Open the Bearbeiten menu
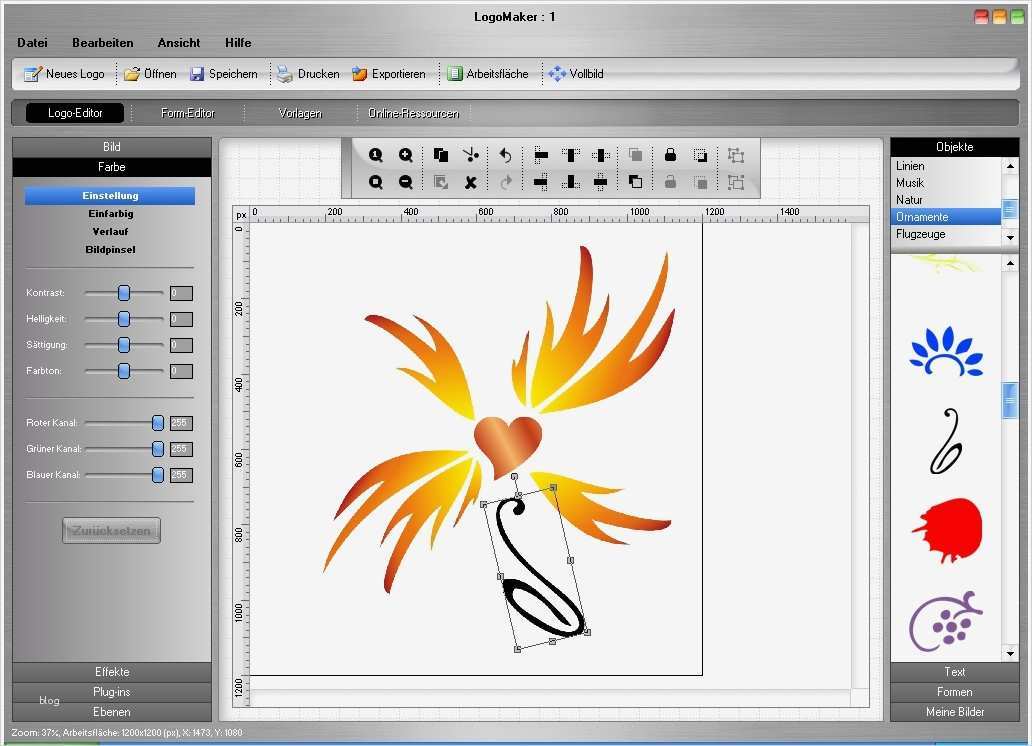The image size is (1032, 746). [x=102, y=42]
